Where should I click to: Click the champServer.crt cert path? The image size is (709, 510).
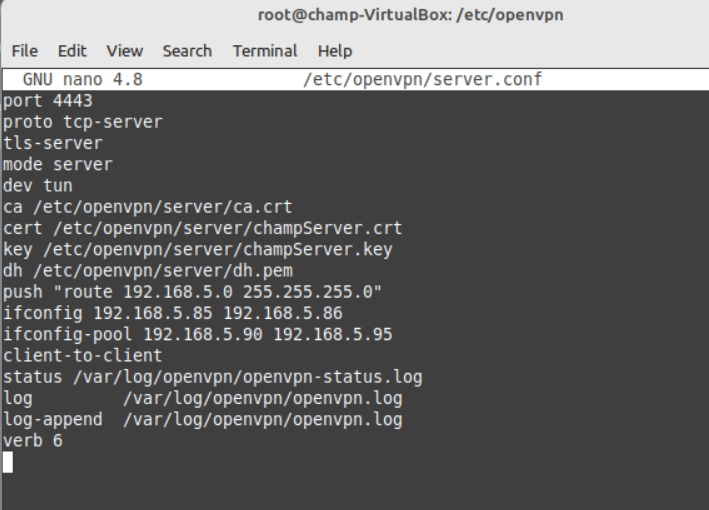[227, 228]
